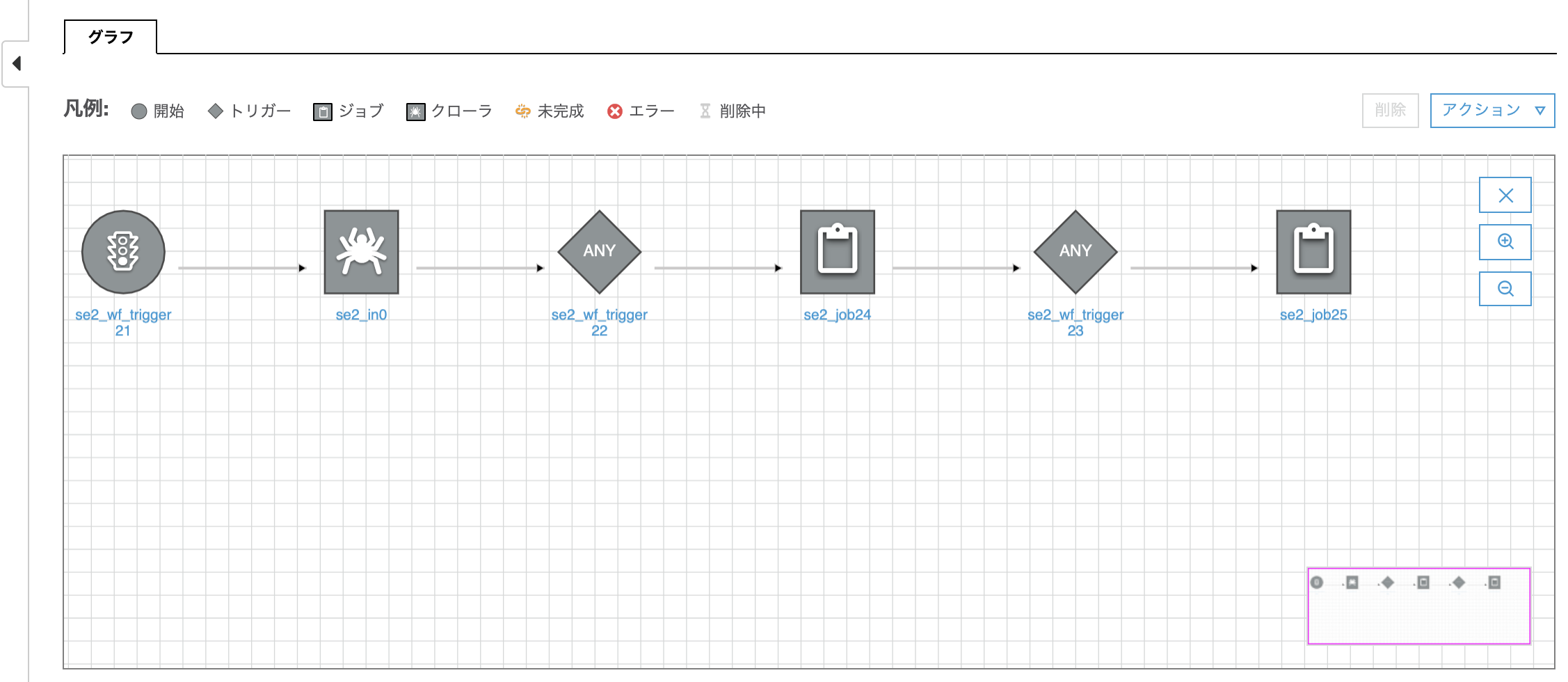Click the 凡例: legend heading text
1568x682 pixels.
(x=86, y=109)
